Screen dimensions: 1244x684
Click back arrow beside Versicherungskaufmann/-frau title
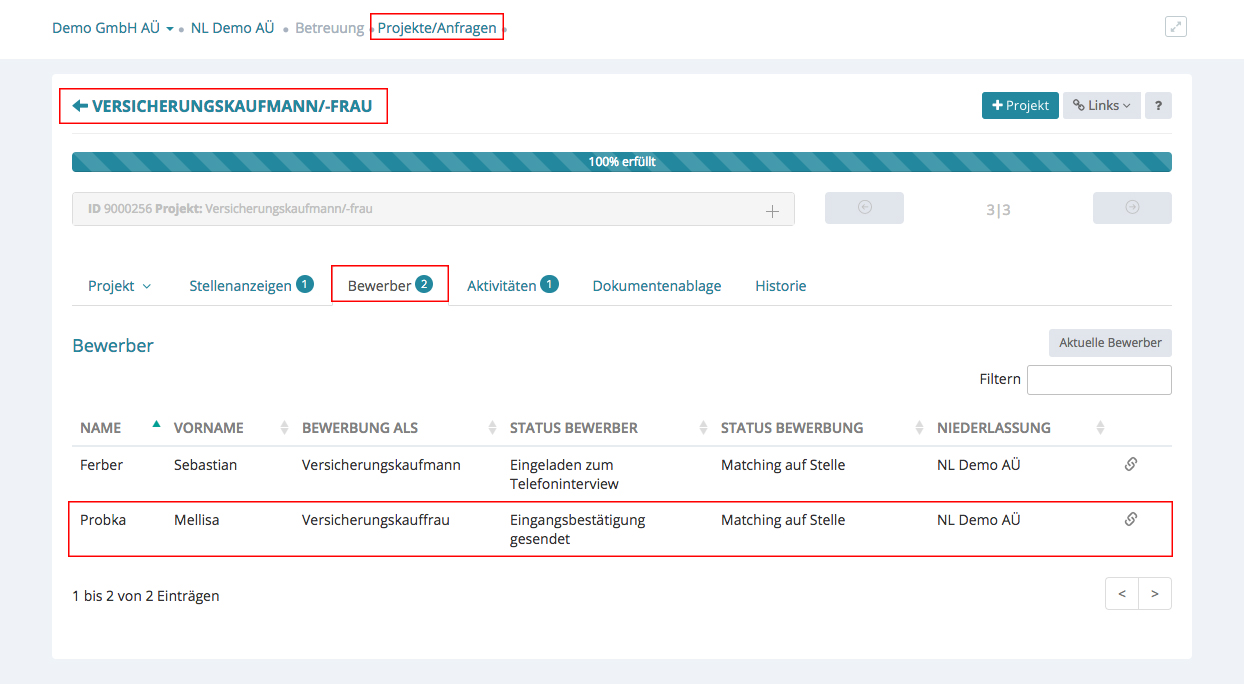80,106
